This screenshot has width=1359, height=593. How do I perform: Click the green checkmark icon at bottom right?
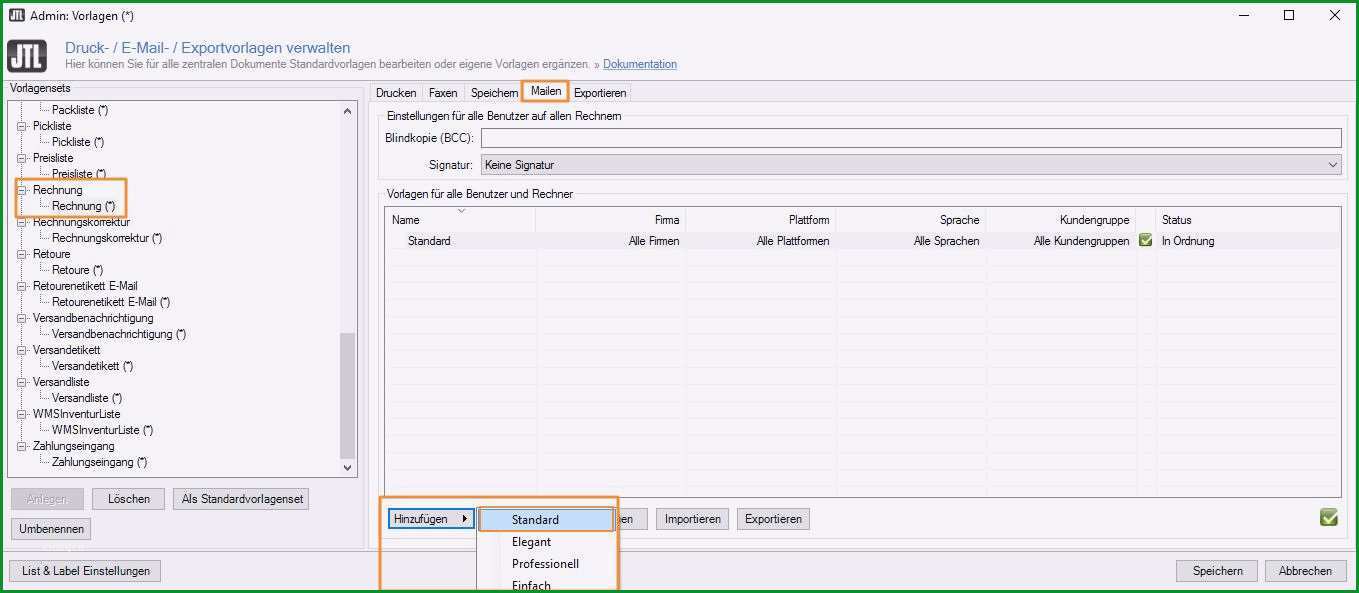pos(1328,517)
